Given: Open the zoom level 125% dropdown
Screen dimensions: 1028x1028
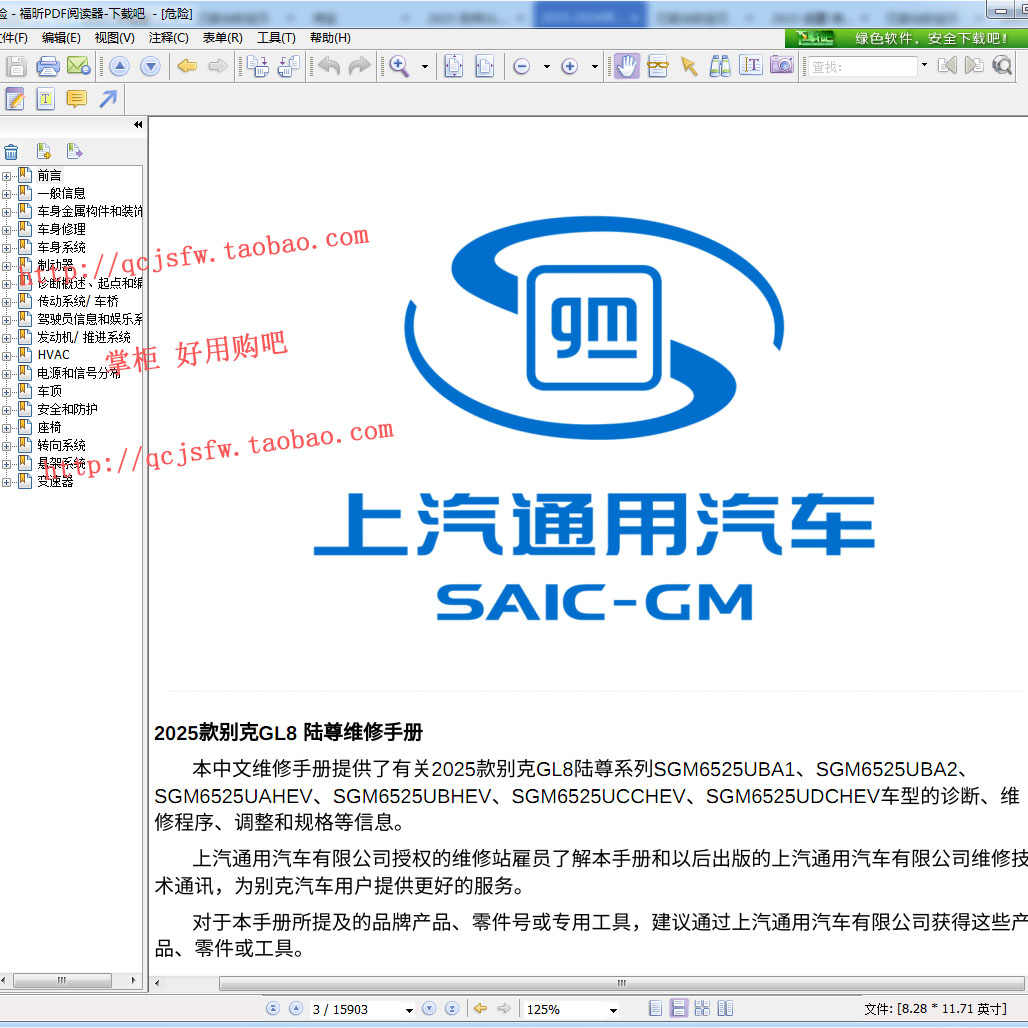Looking at the screenshot, I should click(x=613, y=1010).
